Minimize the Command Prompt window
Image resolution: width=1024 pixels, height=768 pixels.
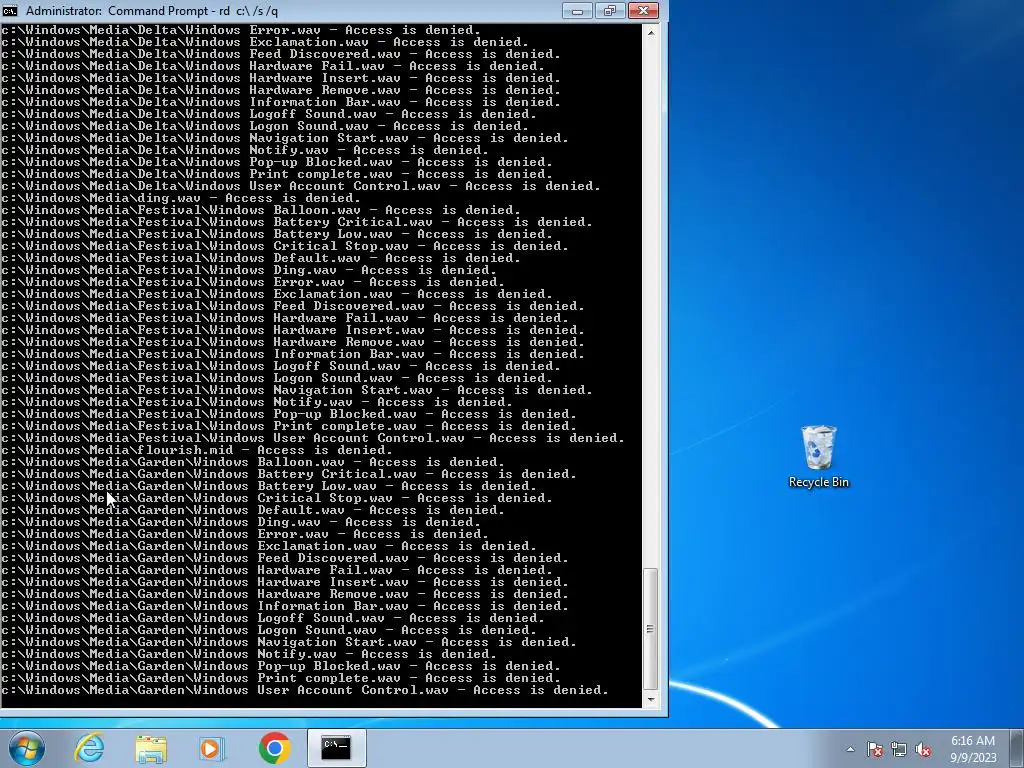click(577, 10)
